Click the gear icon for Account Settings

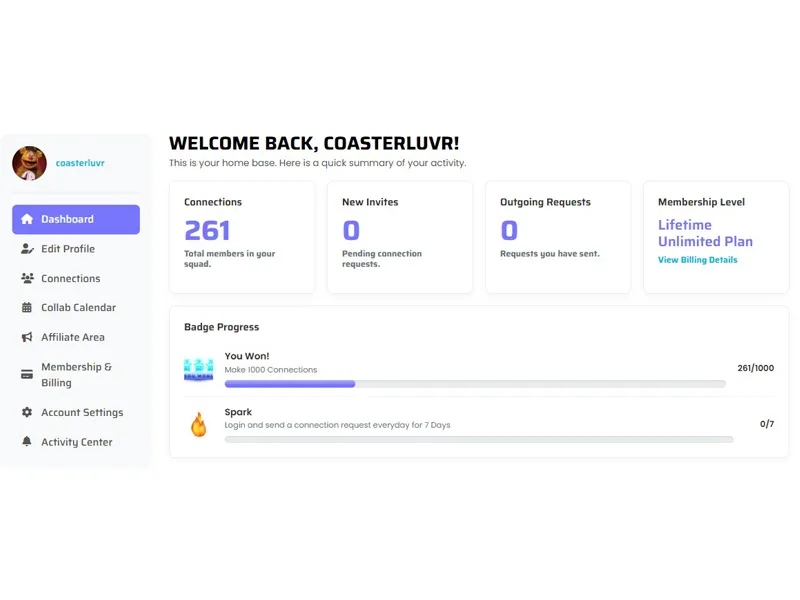click(27, 412)
